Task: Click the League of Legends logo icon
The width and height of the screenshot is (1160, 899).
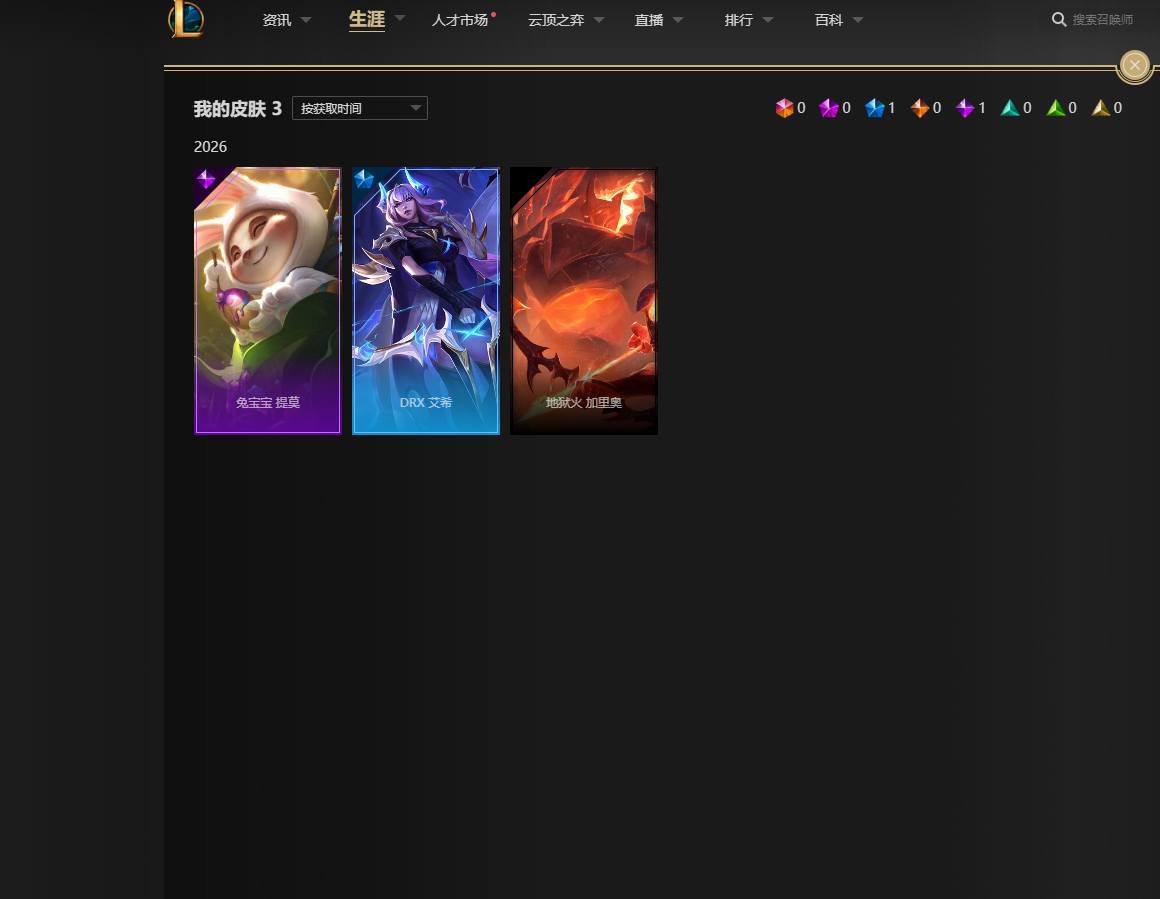Action: click(186, 18)
